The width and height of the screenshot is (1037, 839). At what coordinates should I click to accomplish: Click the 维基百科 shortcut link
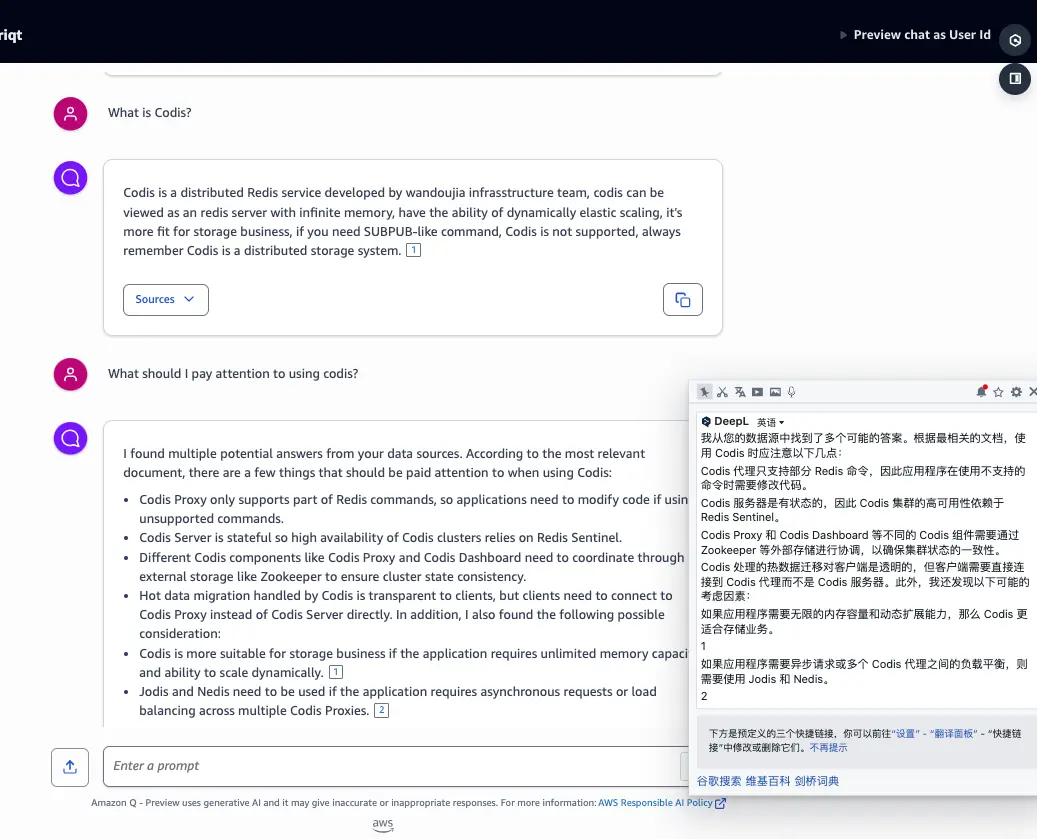[768, 781]
